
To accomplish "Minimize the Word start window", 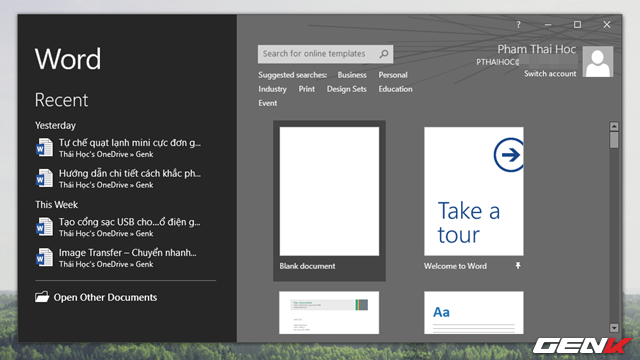I will click(548, 25).
